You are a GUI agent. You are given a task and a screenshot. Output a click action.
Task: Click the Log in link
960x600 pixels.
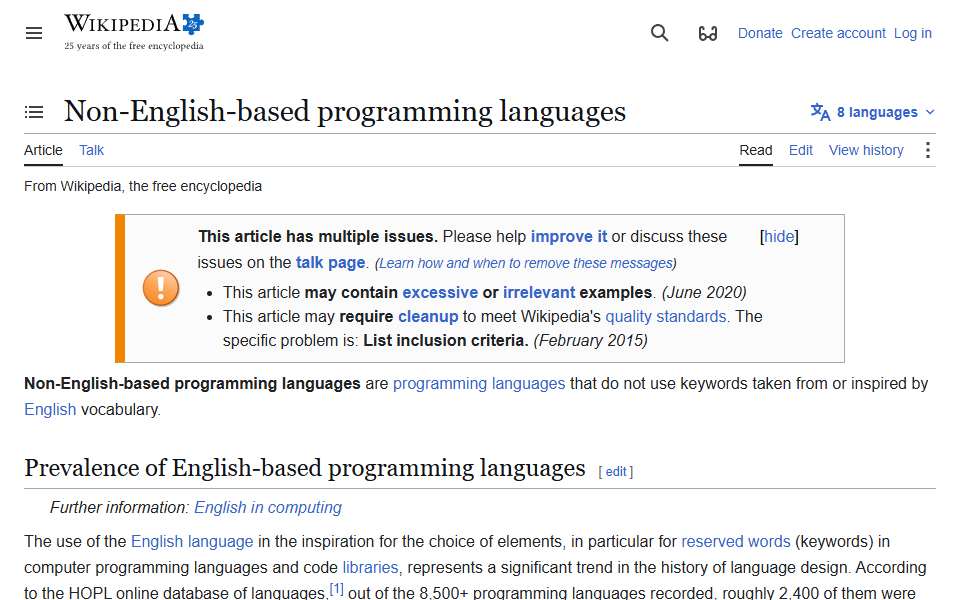pos(912,33)
